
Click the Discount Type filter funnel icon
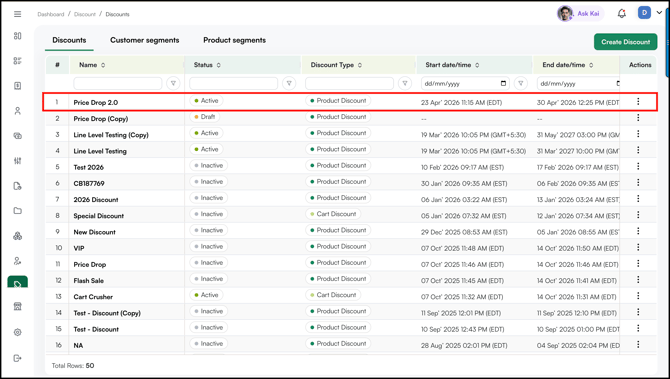point(405,83)
